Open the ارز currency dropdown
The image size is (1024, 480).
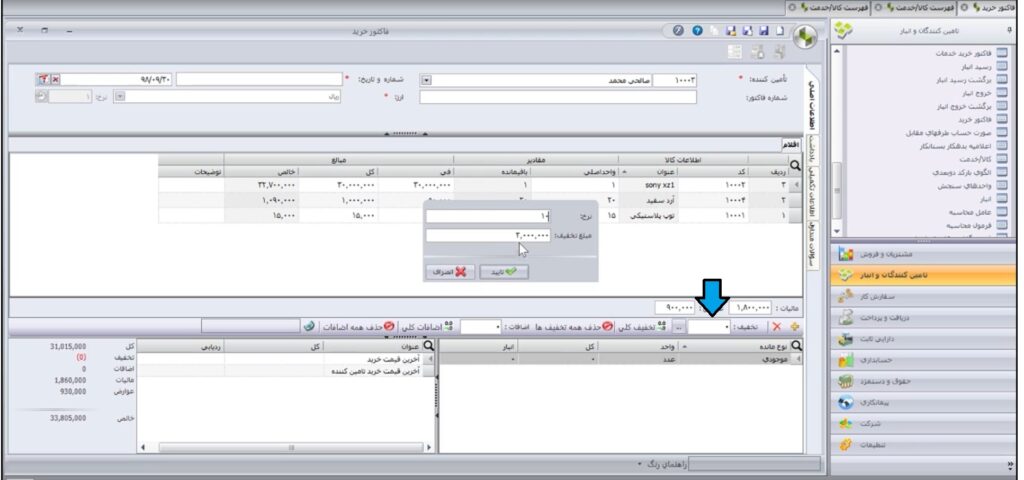click(x=120, y=96)
